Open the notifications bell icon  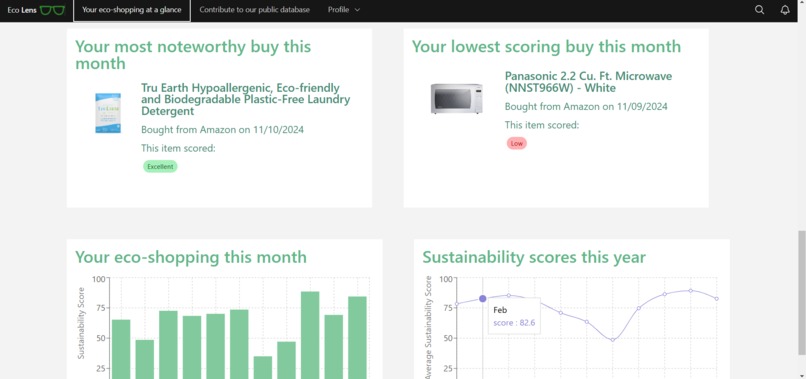(x=785, y=10)
